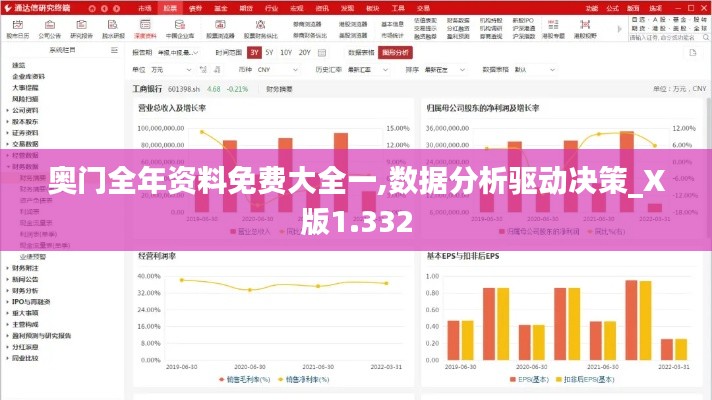This screenshot has height=400, width=712.
Task: Select the 深度资料 deep data icon
Action: tap(145, 29)
